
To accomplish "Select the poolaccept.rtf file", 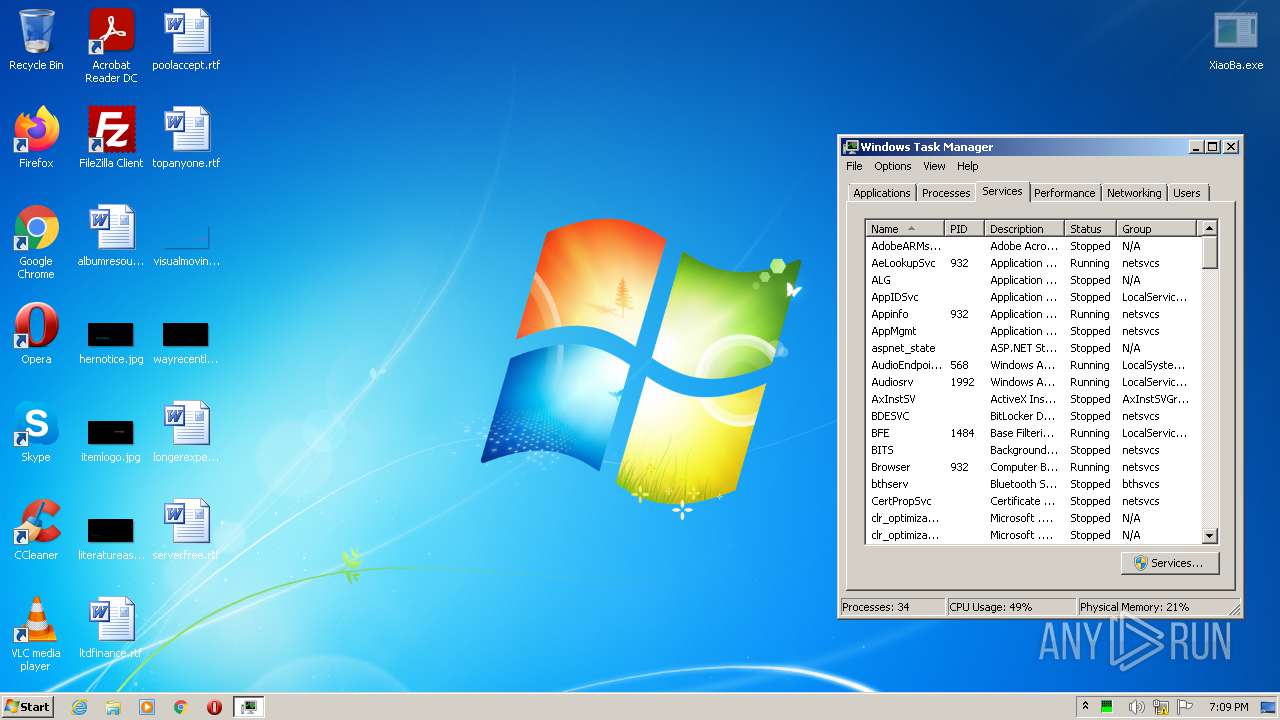I will pyautogui.click(x=186, y=40).
